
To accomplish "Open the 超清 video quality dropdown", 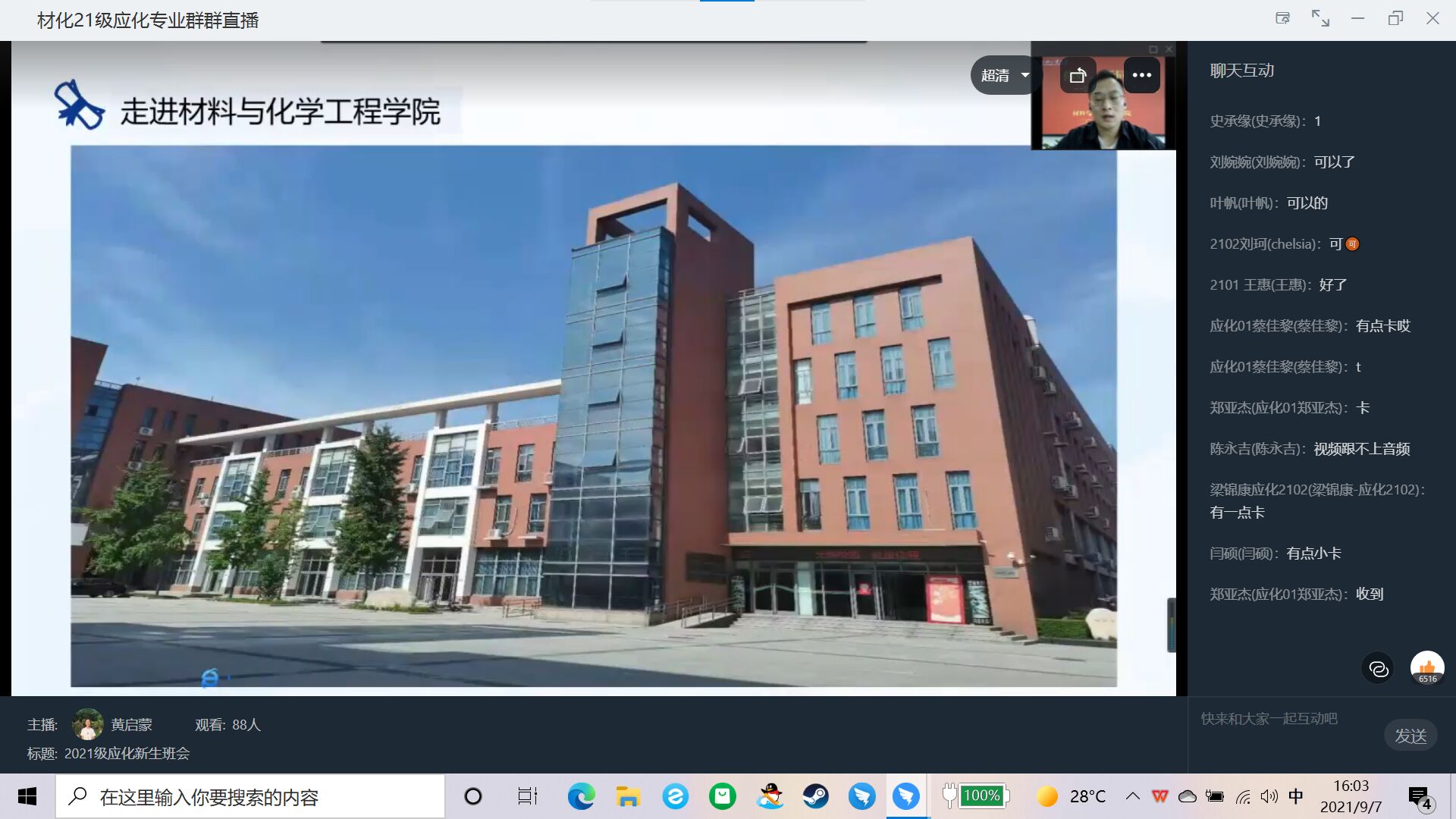I will pos(1004,75).
